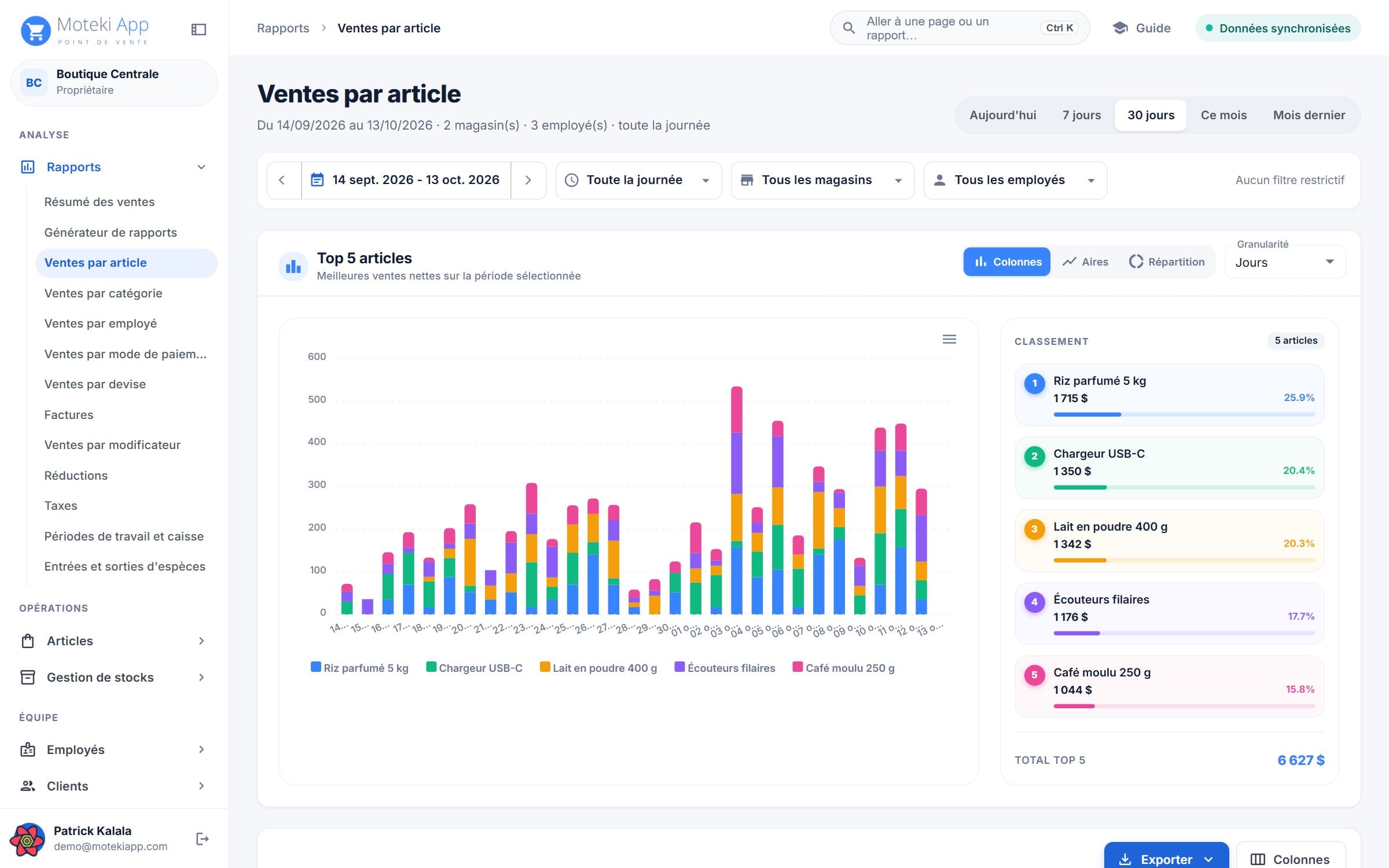This screenshot has height=868, width=1389.
Task: Go to next date range arrow
Action: click(528, 180)
